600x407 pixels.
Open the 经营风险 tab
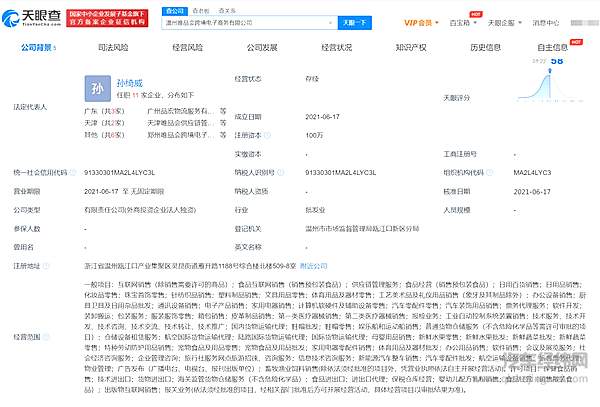[188, 47]
